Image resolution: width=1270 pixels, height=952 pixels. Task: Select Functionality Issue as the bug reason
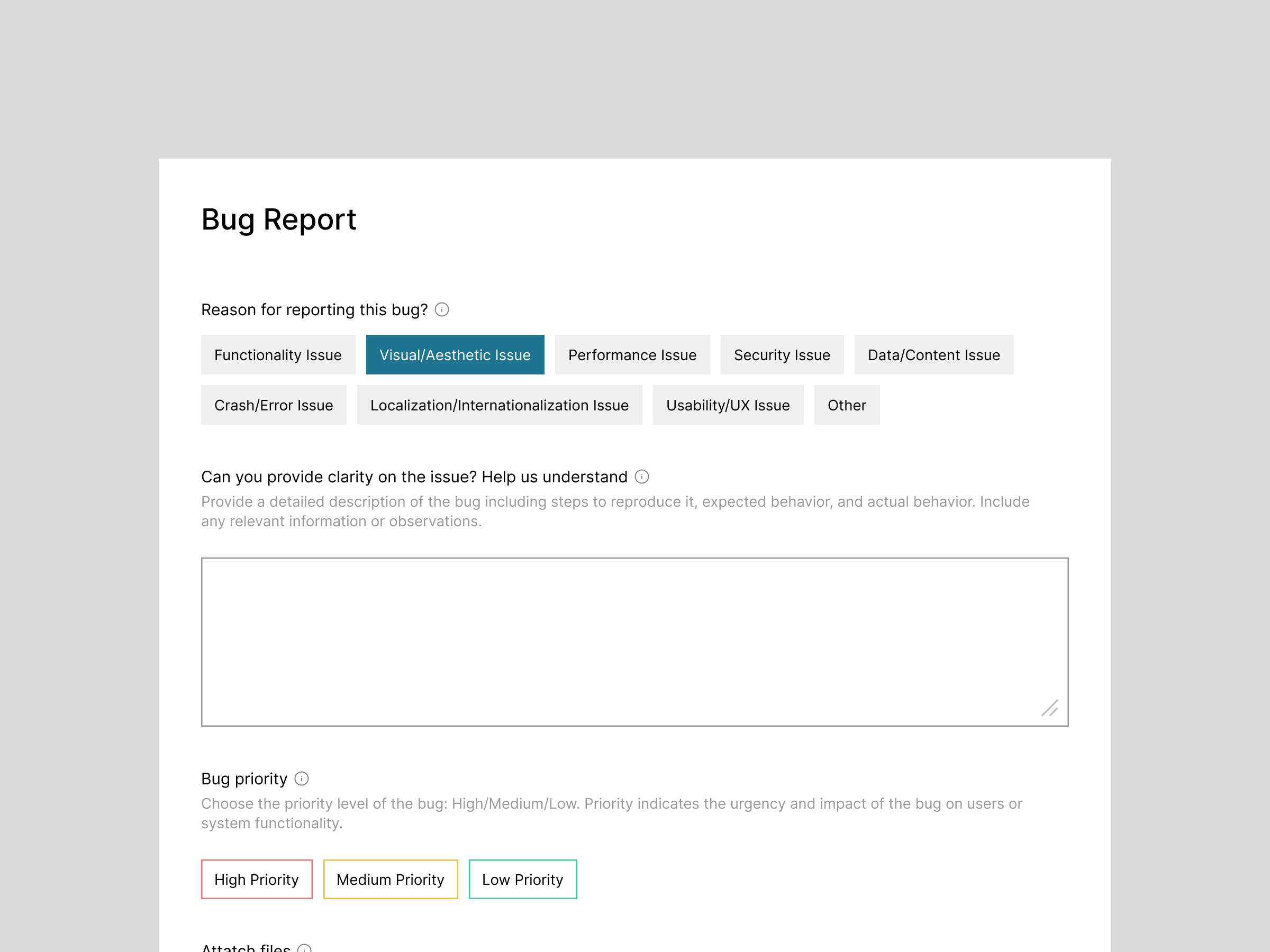(278, 355)
